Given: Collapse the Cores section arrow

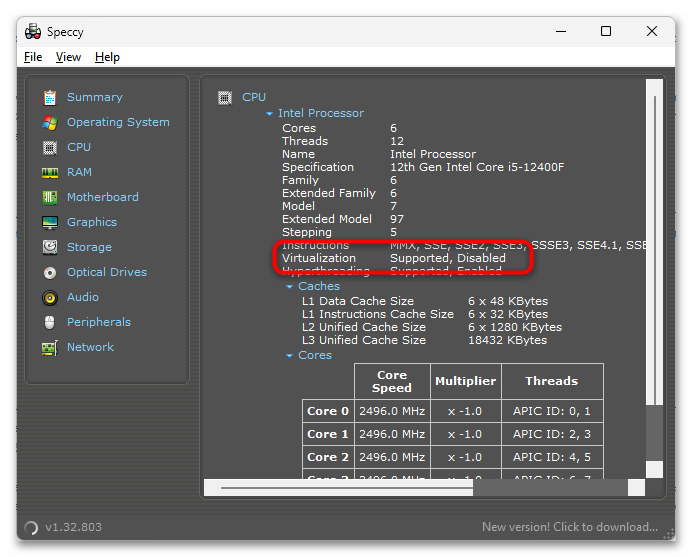Looking at the screenshot, I should tap(290, 356).
